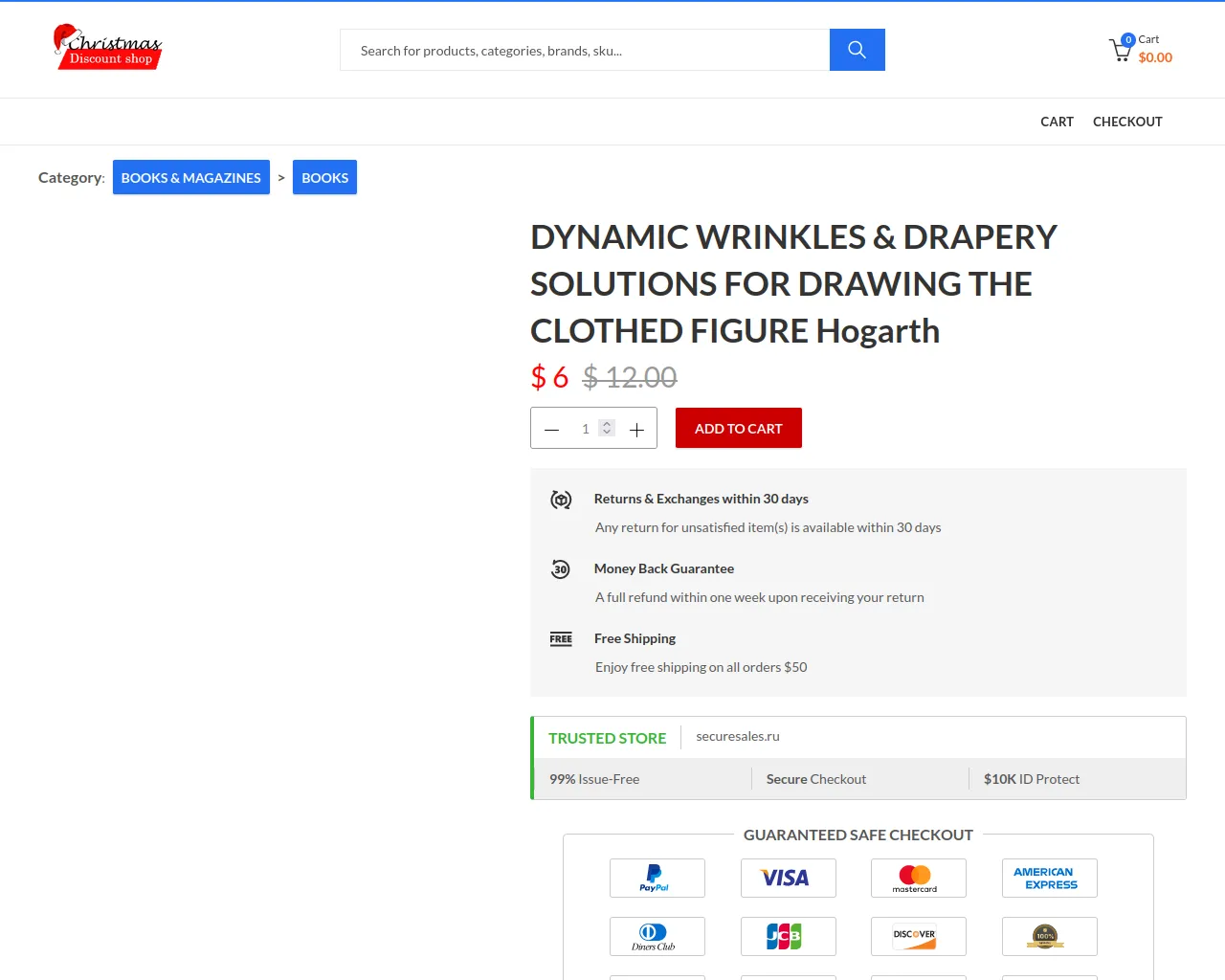Click the Discover card logo
Viewport: 1225px width, 980px height.
[x=918, y=936]
